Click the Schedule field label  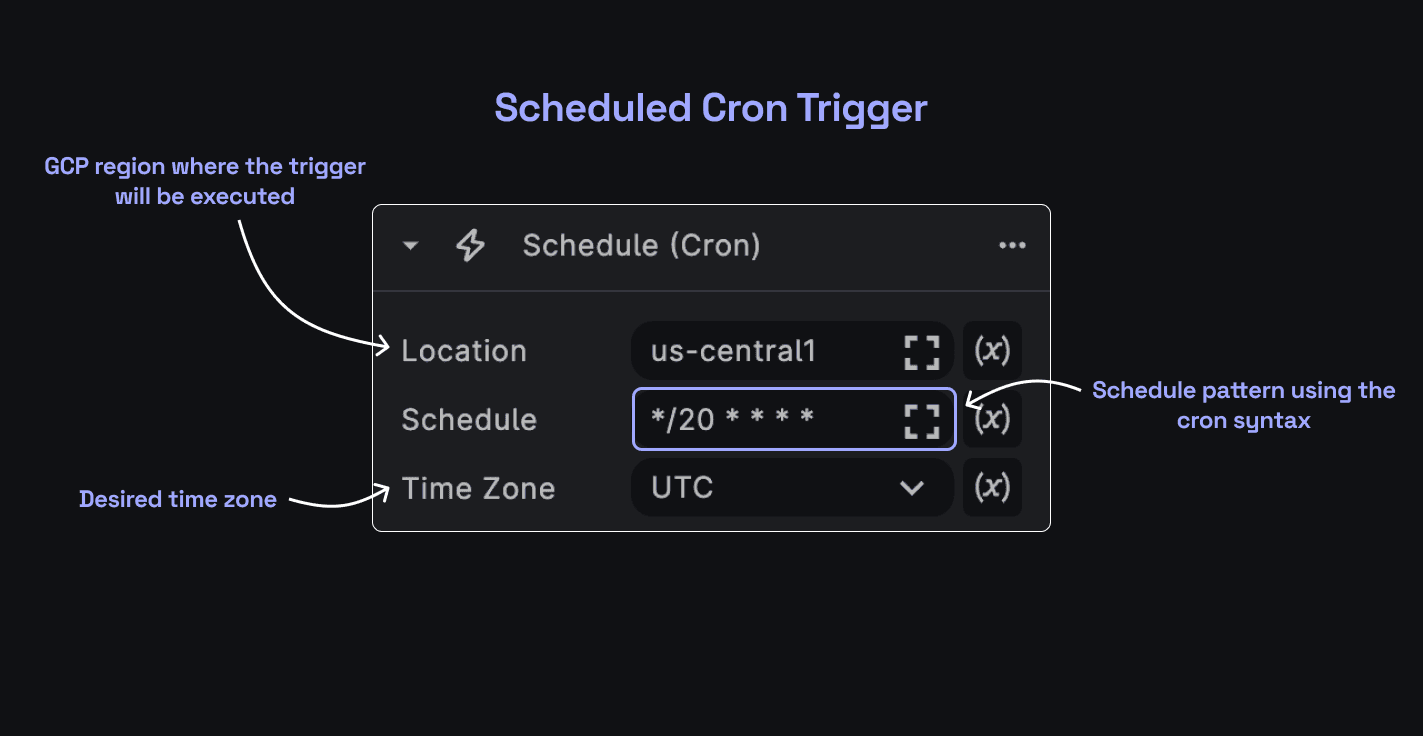pos(469,420)
